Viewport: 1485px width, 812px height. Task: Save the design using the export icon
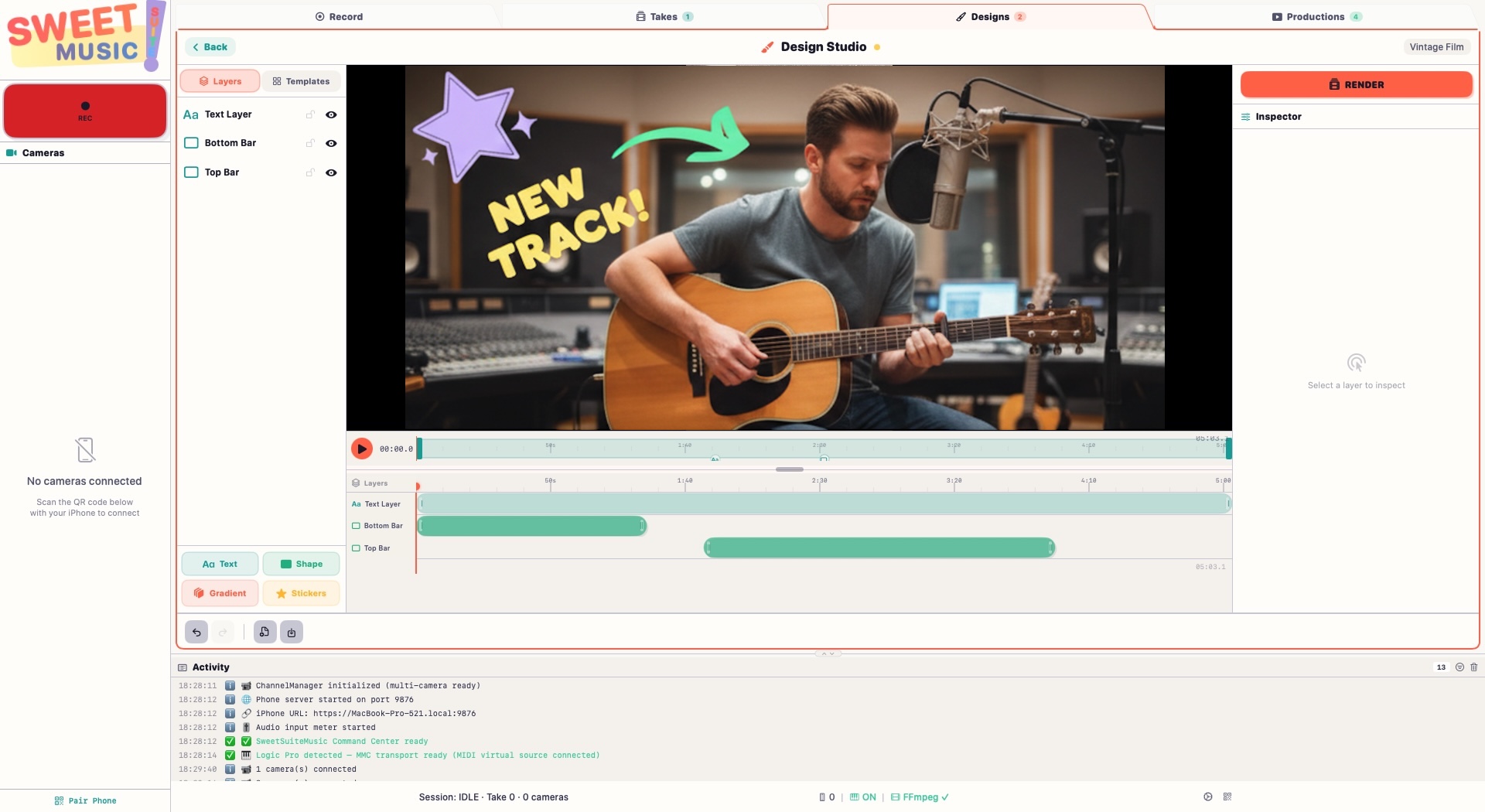pyautogui.click(x=291, y=632)
